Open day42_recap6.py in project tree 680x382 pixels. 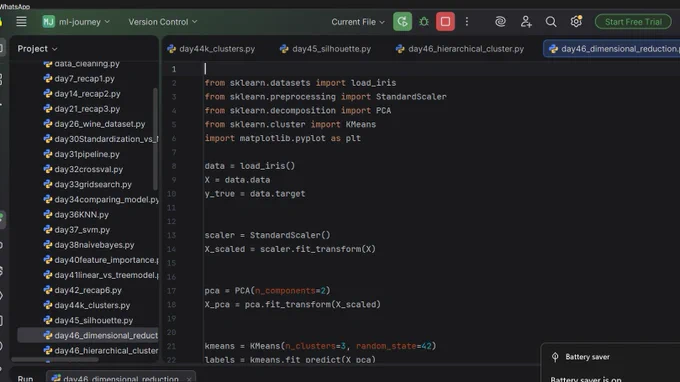88,290
